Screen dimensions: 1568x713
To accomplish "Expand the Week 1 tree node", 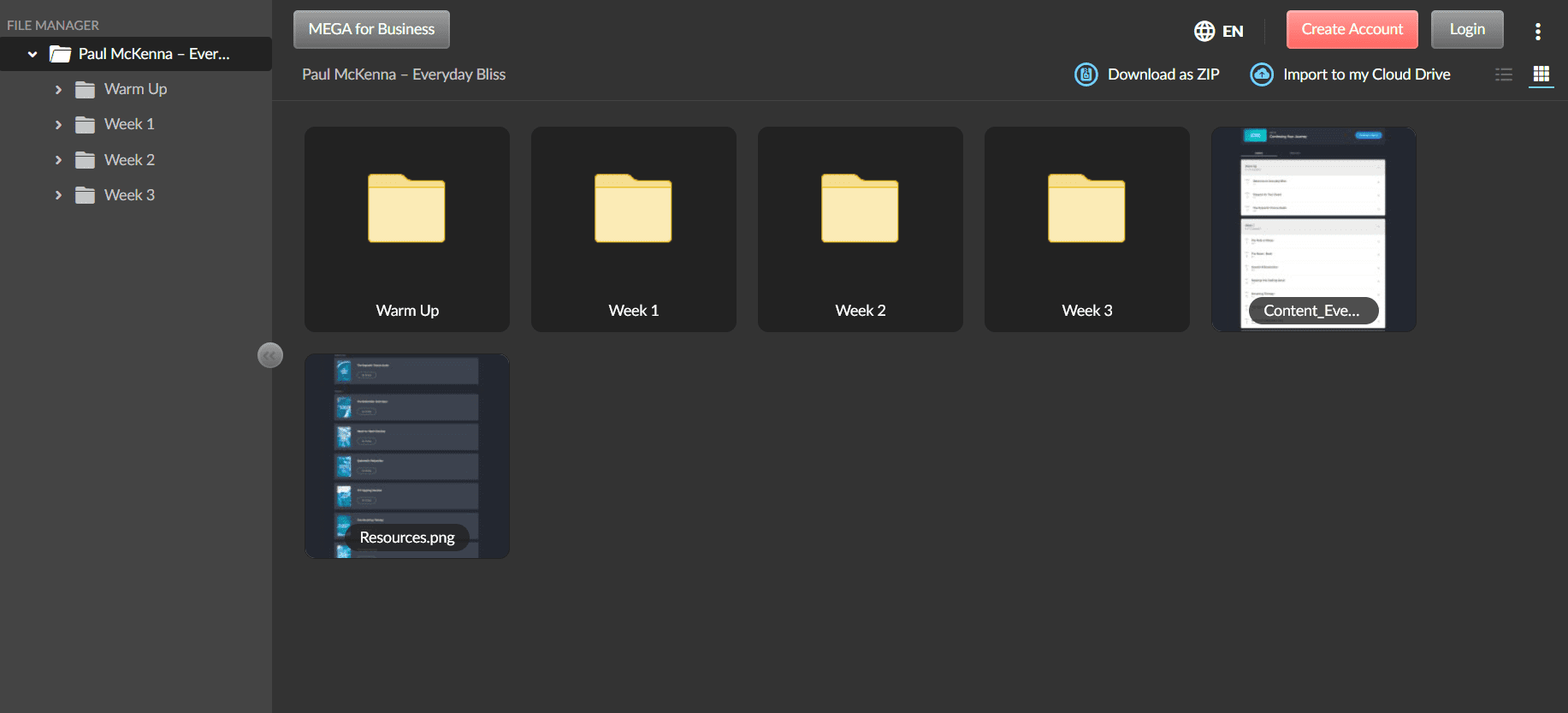I will pyautogui.click(x=58, y=125).
